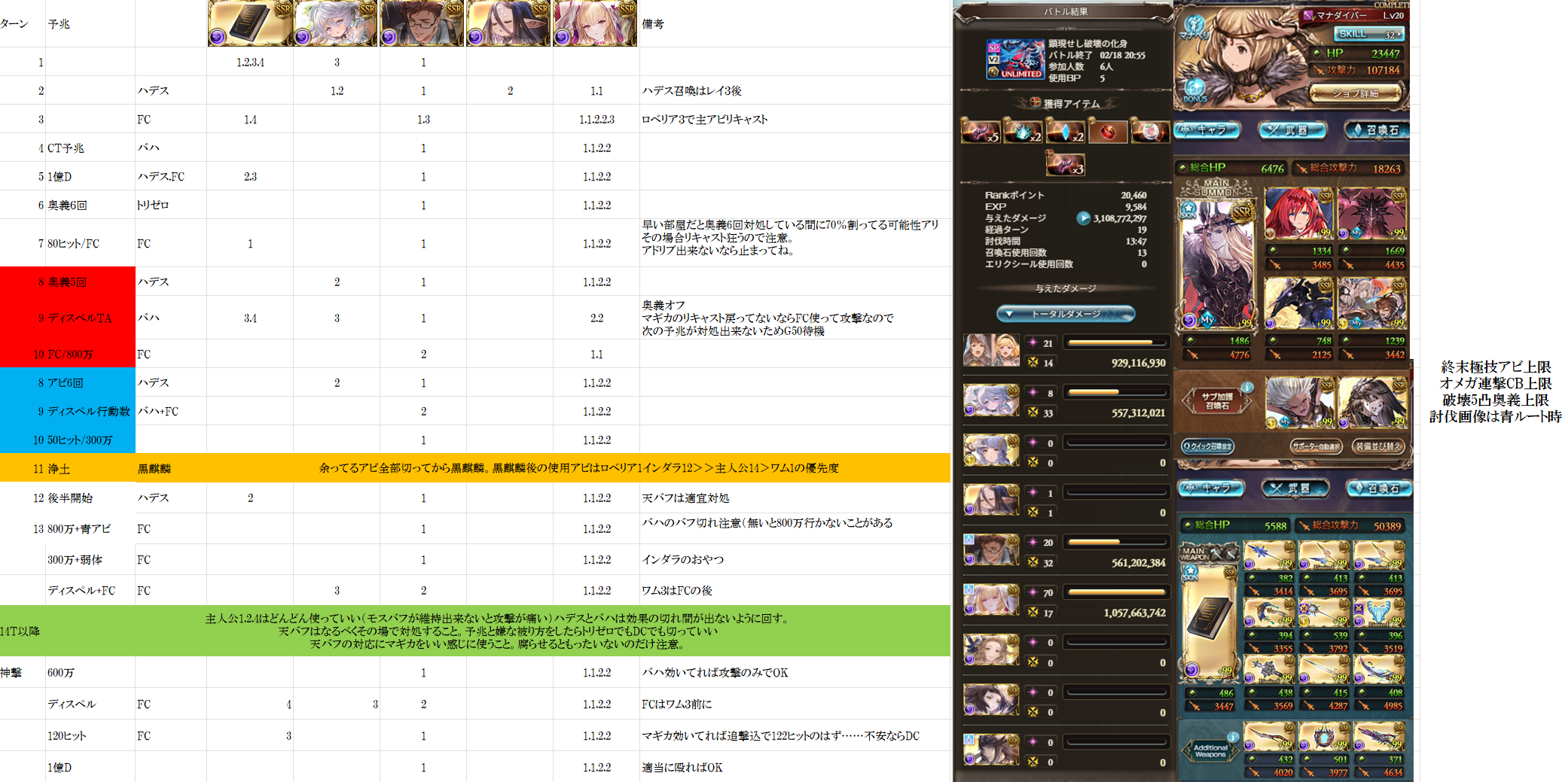Image resolution: width=1568 pixels, height=782 pixels.
Task: Click the orange 黒麒麟 row in the spreadsheet
Action: 474,468
